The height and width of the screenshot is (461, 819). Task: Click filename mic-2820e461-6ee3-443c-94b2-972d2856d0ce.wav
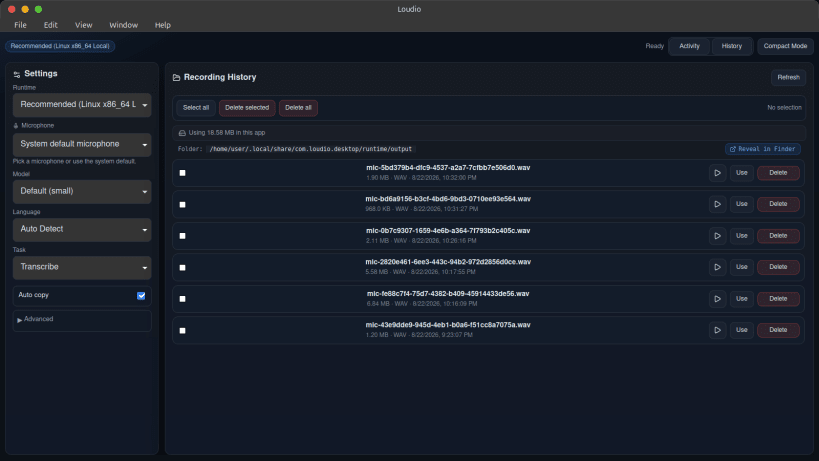448,262
